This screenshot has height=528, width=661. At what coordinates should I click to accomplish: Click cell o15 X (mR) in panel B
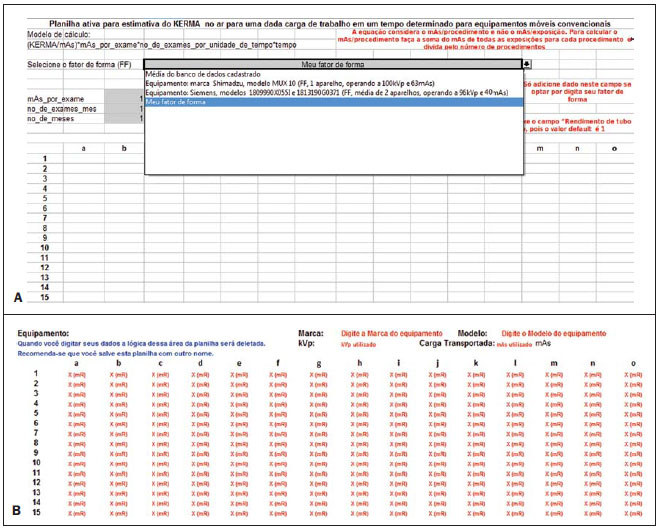pos(633,513)
